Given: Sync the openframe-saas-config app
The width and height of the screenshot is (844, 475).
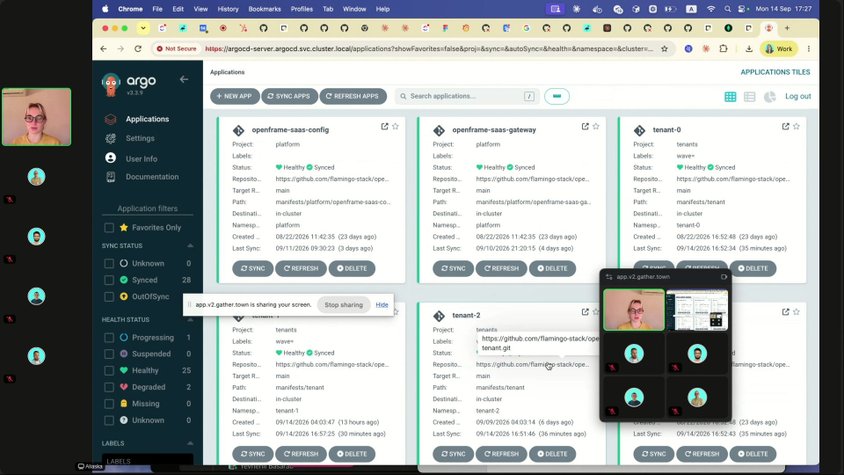Looking at the screenshot, I should 253,268.
